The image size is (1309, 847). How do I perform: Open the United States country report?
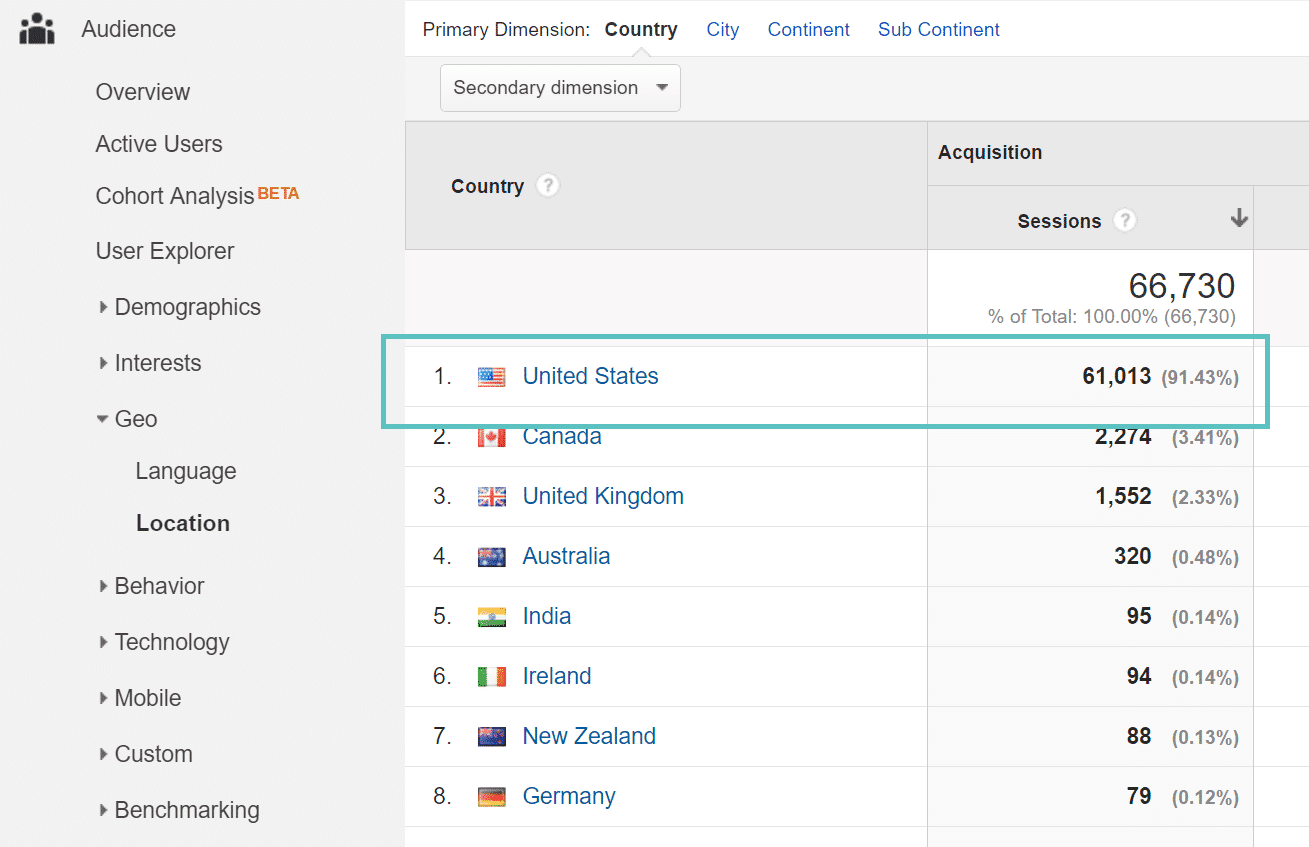590,376
